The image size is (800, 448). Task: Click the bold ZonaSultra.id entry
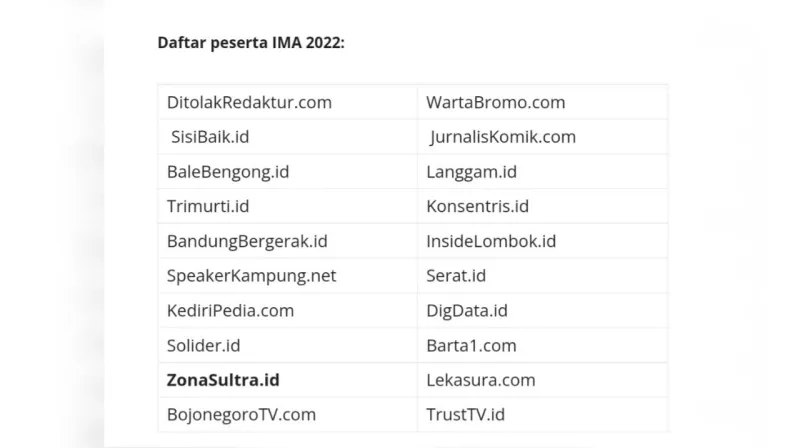[x=223, y=380]
